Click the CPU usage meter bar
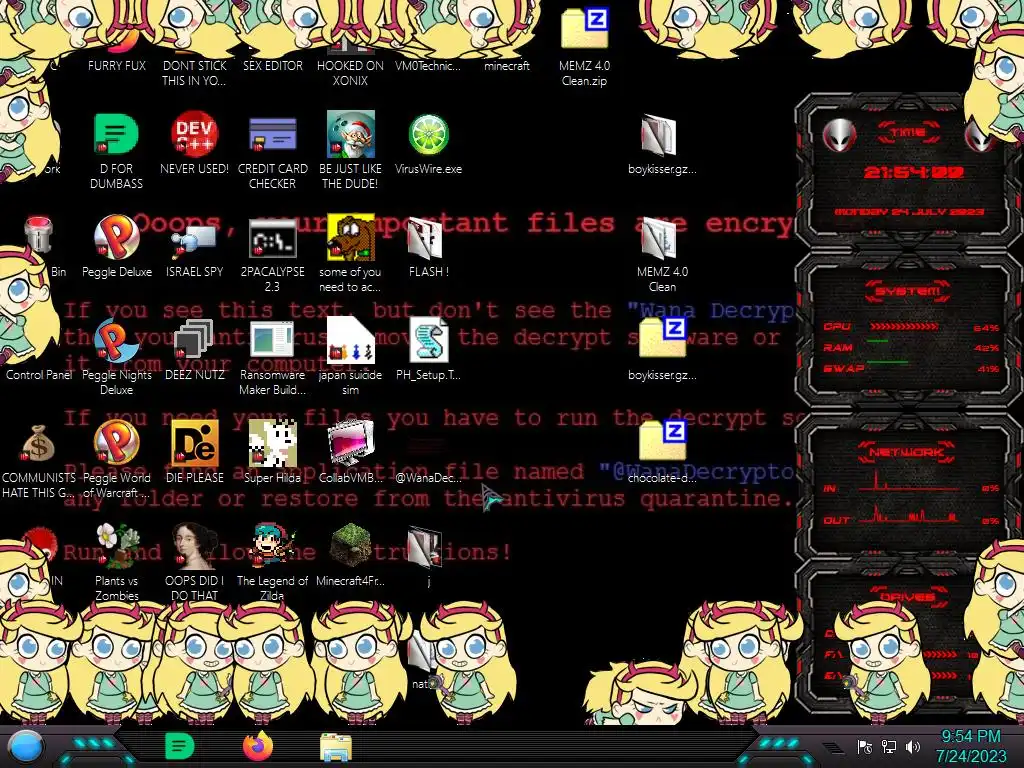 904,327
